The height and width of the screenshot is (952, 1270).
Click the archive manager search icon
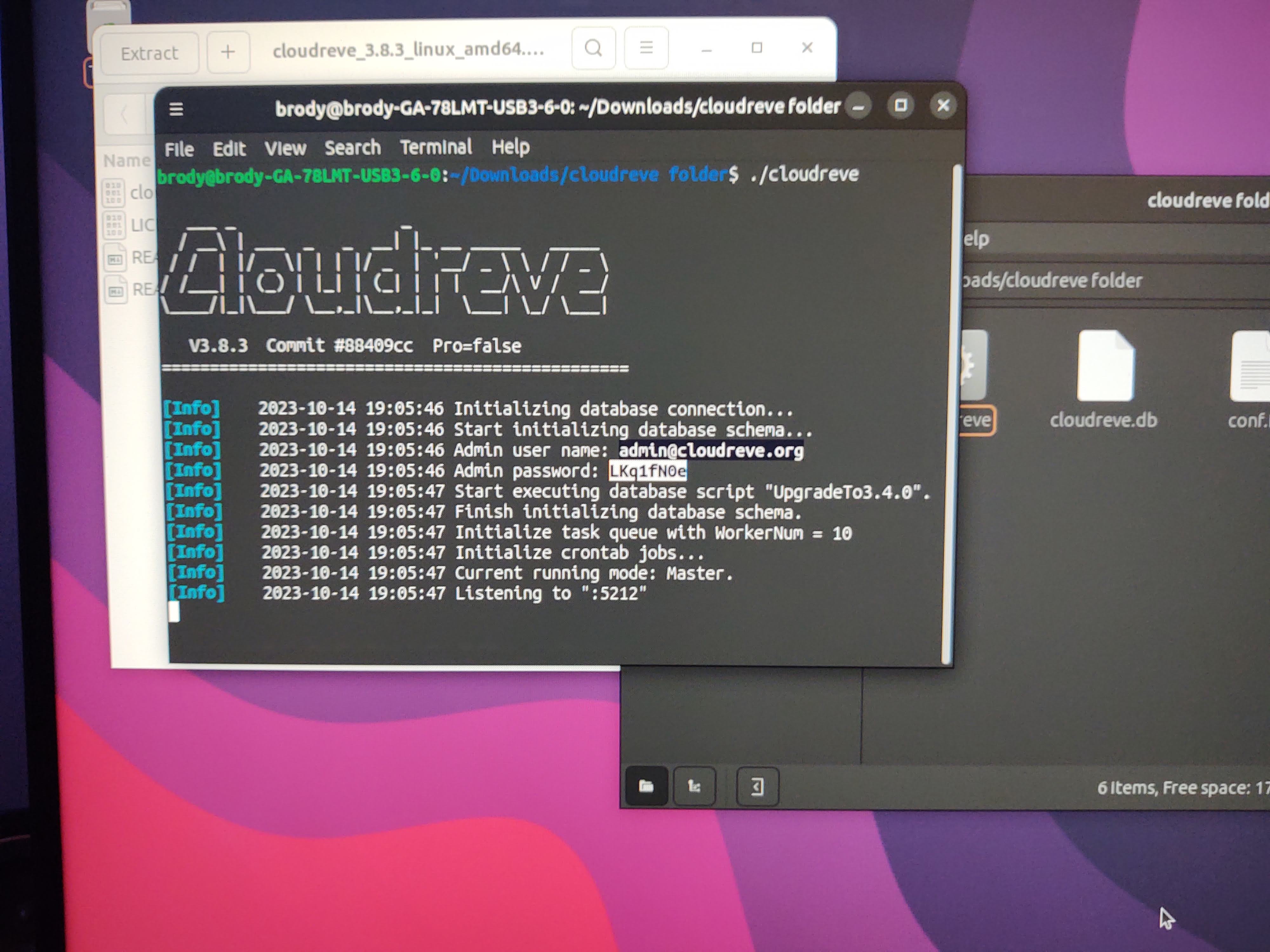(594, 48)
